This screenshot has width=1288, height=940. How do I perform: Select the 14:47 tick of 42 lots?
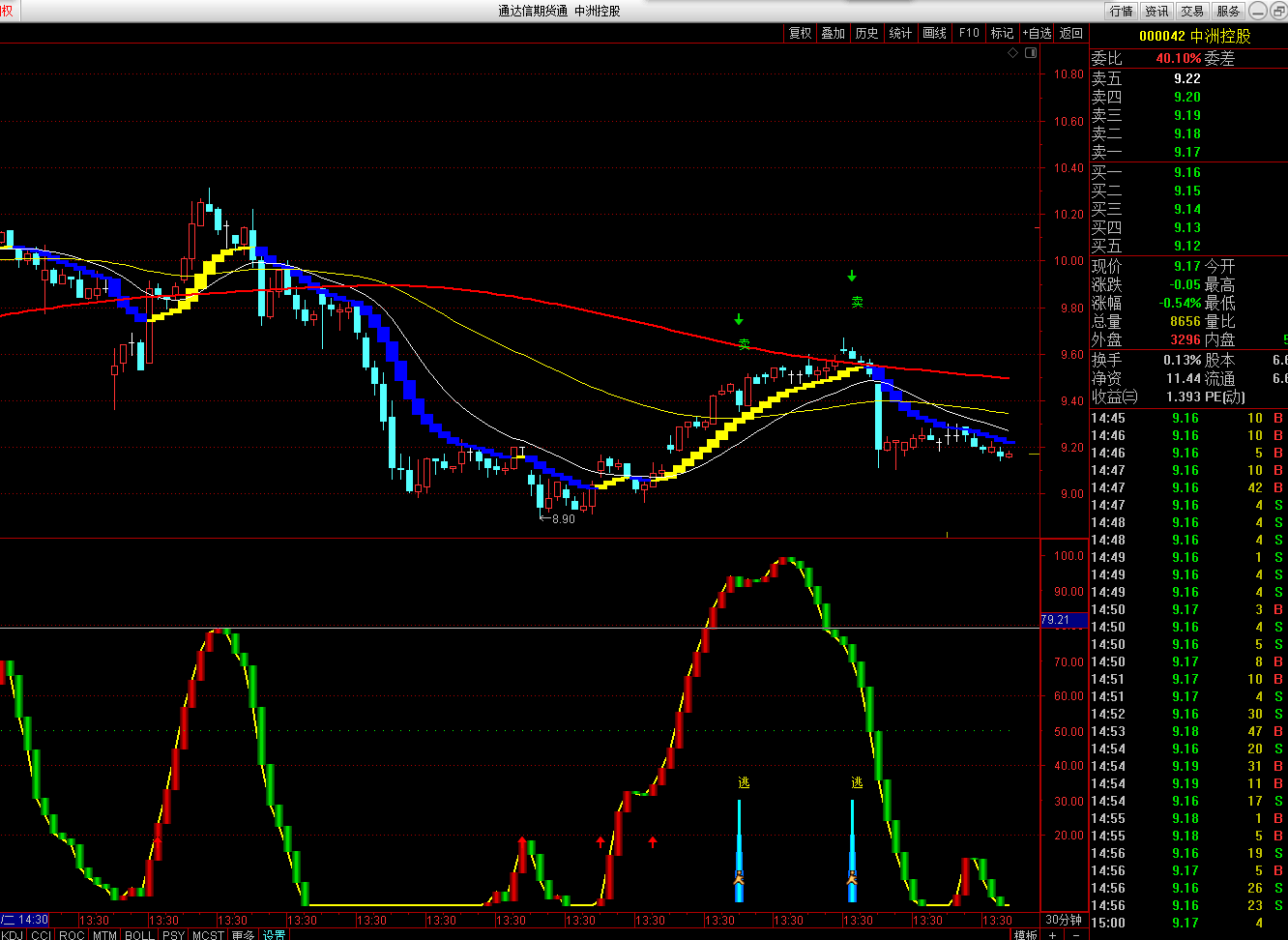(1189, 487)
